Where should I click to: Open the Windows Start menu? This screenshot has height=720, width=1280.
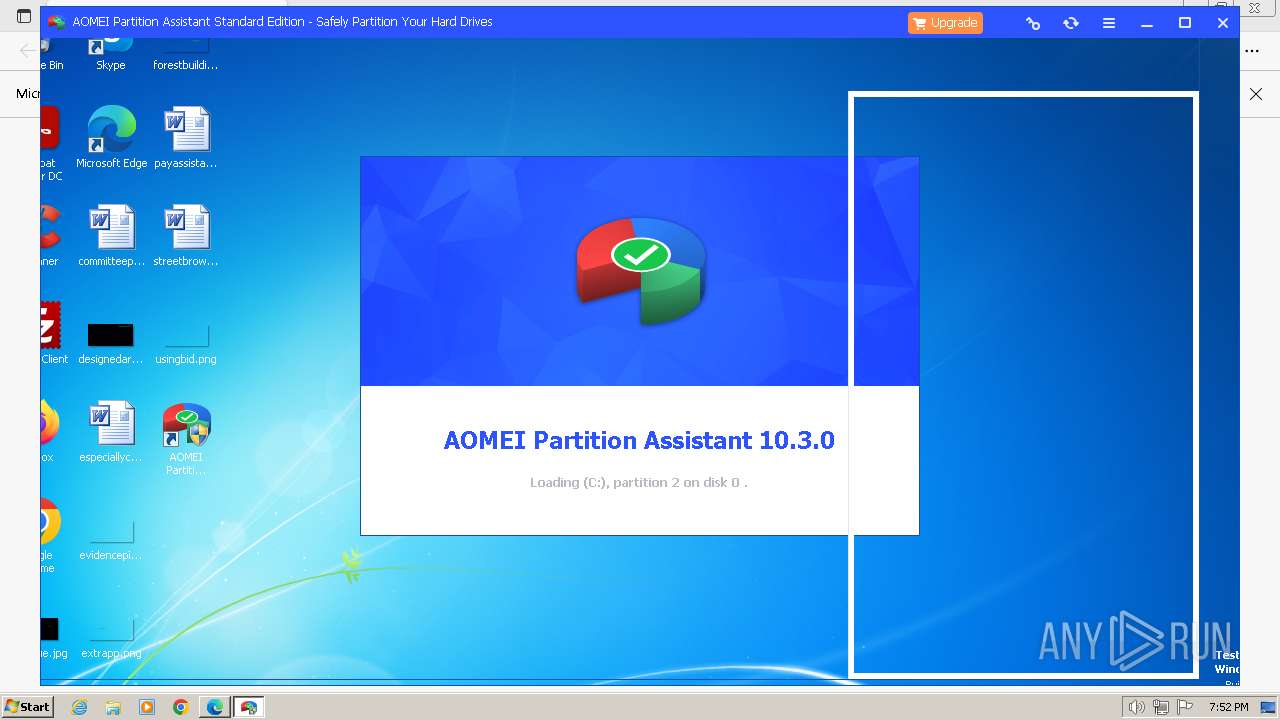coord(28,706)
